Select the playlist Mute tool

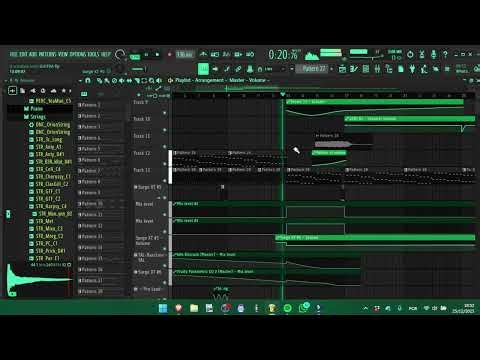pyautogui.click(x=122, y=81)
